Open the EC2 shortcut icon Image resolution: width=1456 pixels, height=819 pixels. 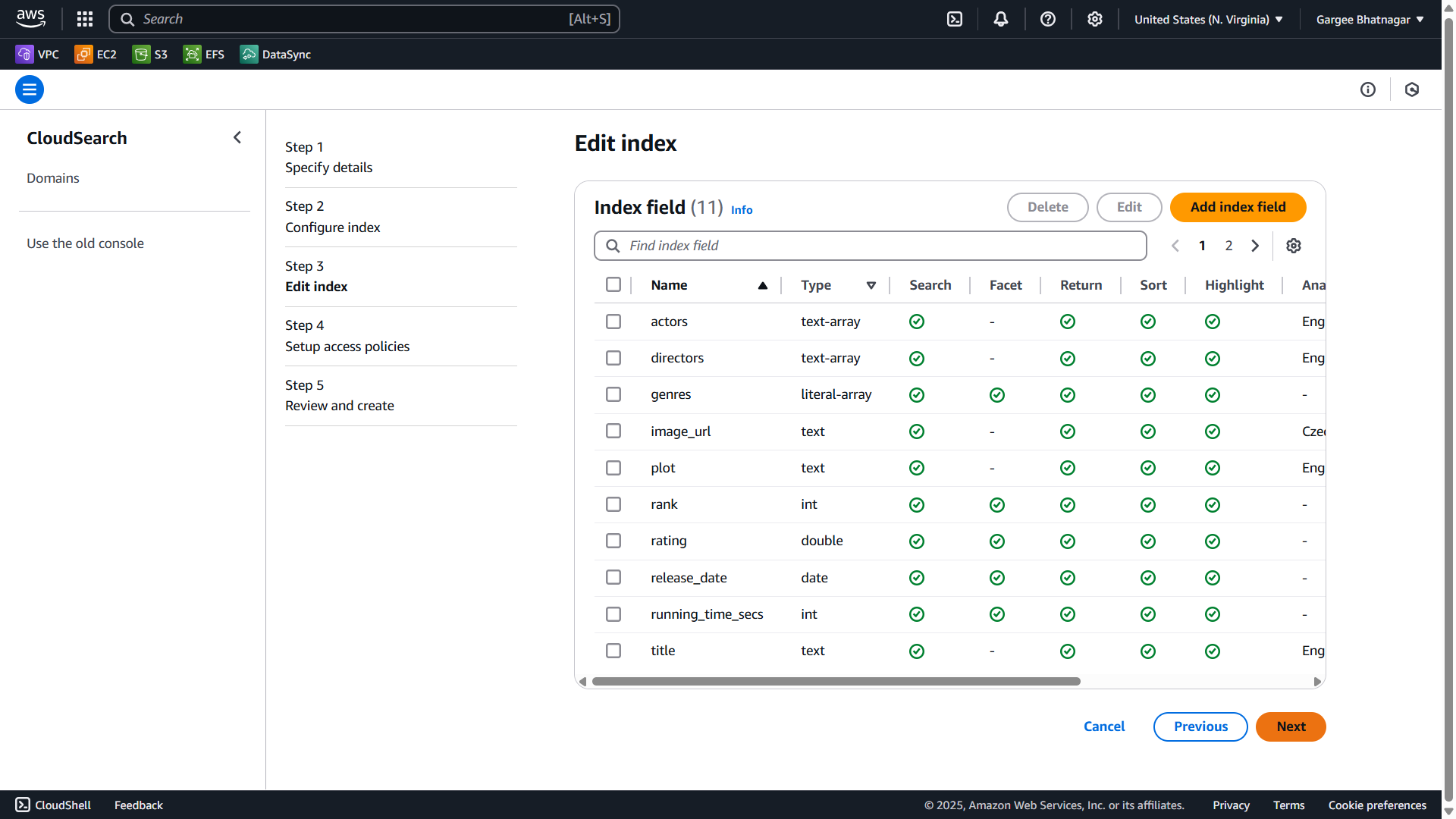coord(83,54)
